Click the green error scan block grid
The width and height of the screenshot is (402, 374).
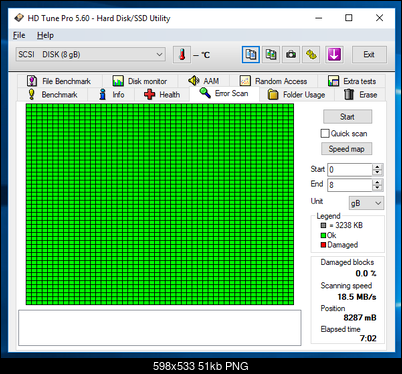click(x=160, y=204)
